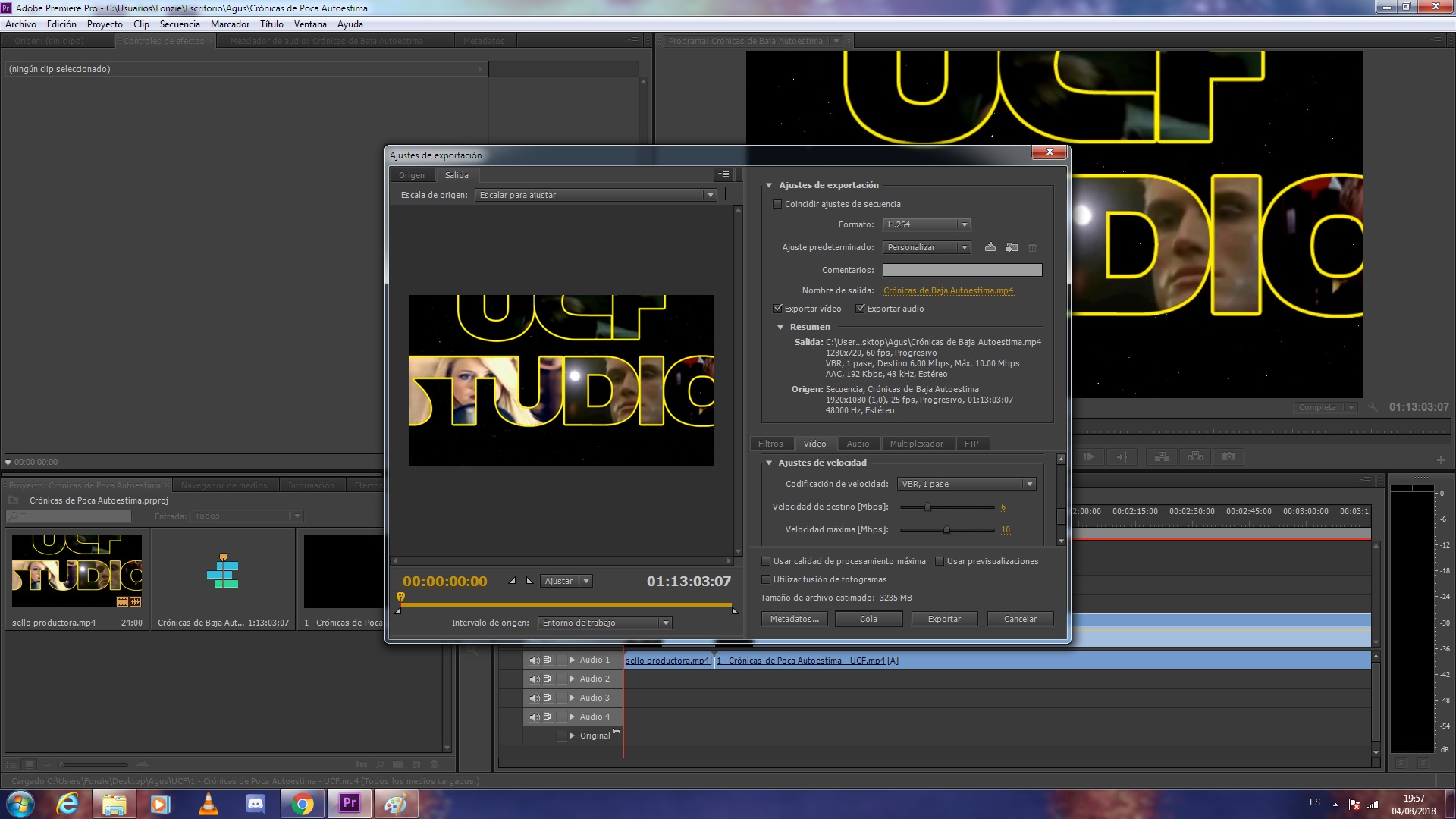Toggle sync lock icon on Audio 3
This screenshot has width=1456, height=819.
[x=548, y=698]
